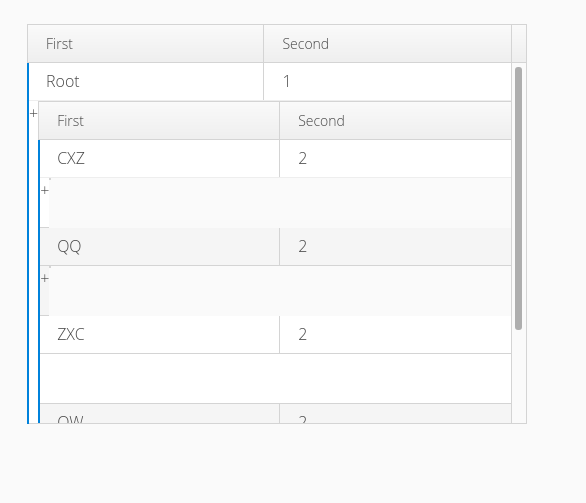The image size is (586, 503).
Task: Select the CXZ cell
Action: tap(160, 158)
